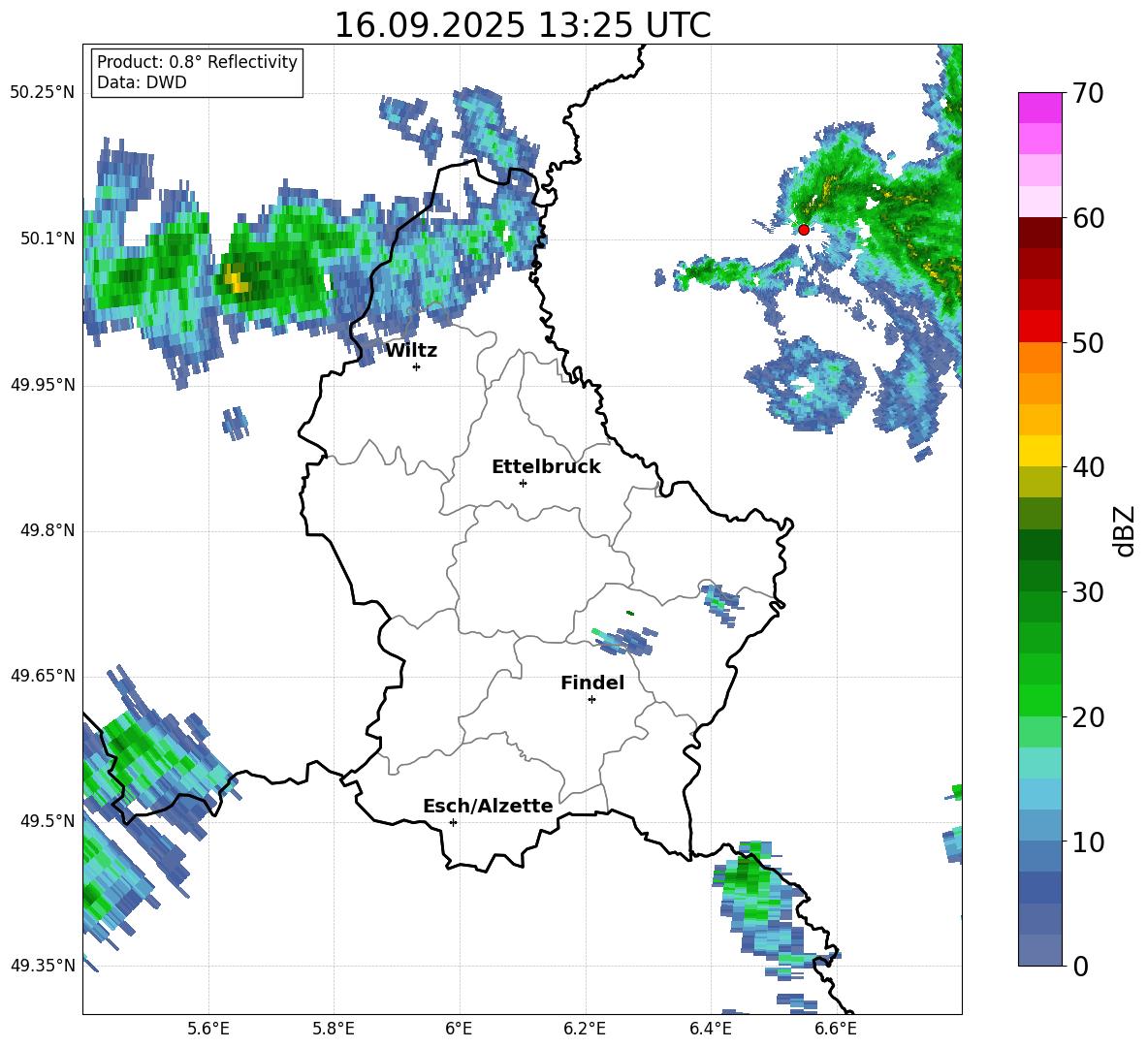Click the colorbar tick label 30
The height and width of the screenshot is (1048, 1148).
point(1088,592)
